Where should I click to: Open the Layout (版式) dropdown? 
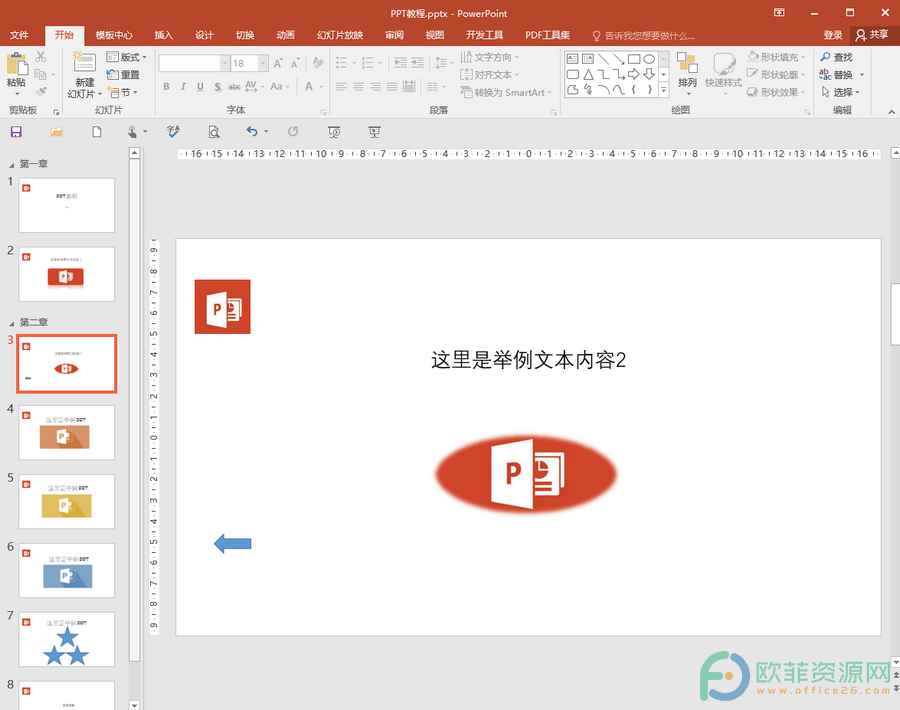126,57
